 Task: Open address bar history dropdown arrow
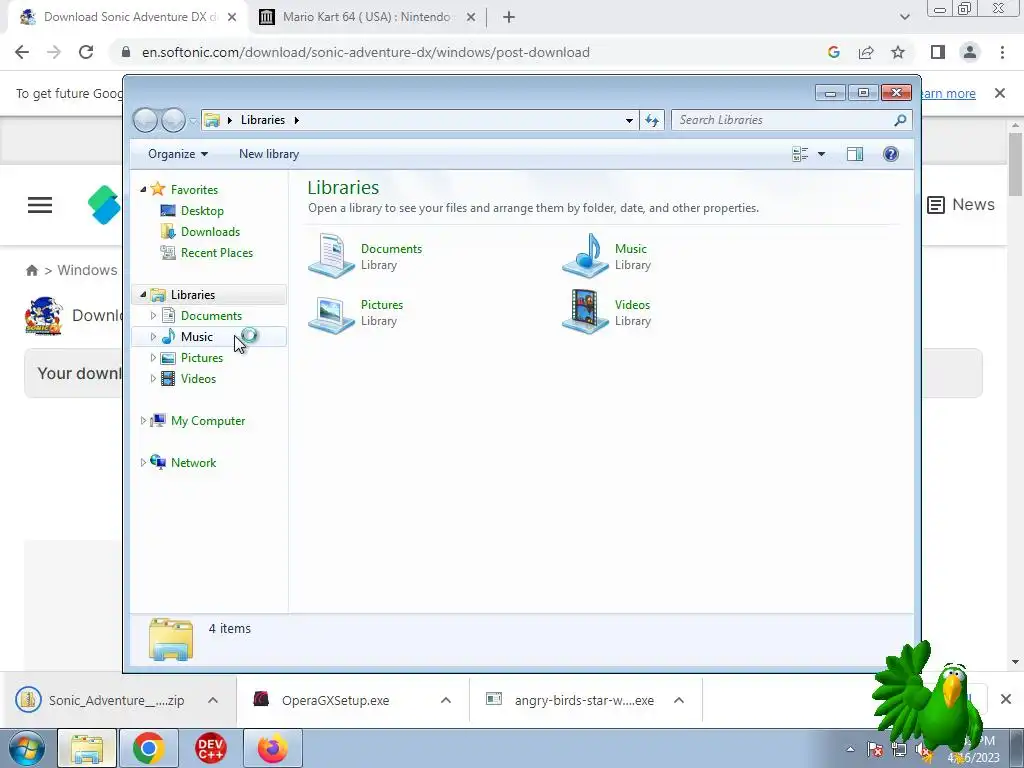point(629,120)
